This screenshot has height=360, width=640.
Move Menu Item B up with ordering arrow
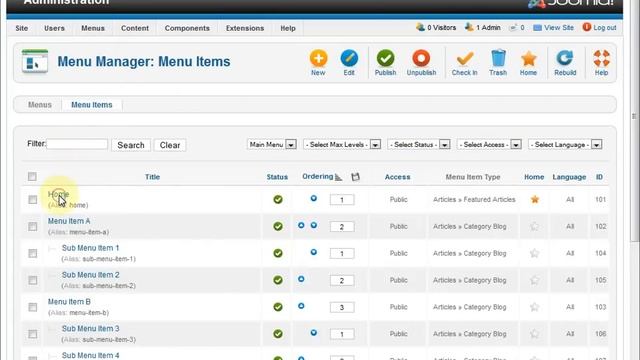[x=301, y=306]
